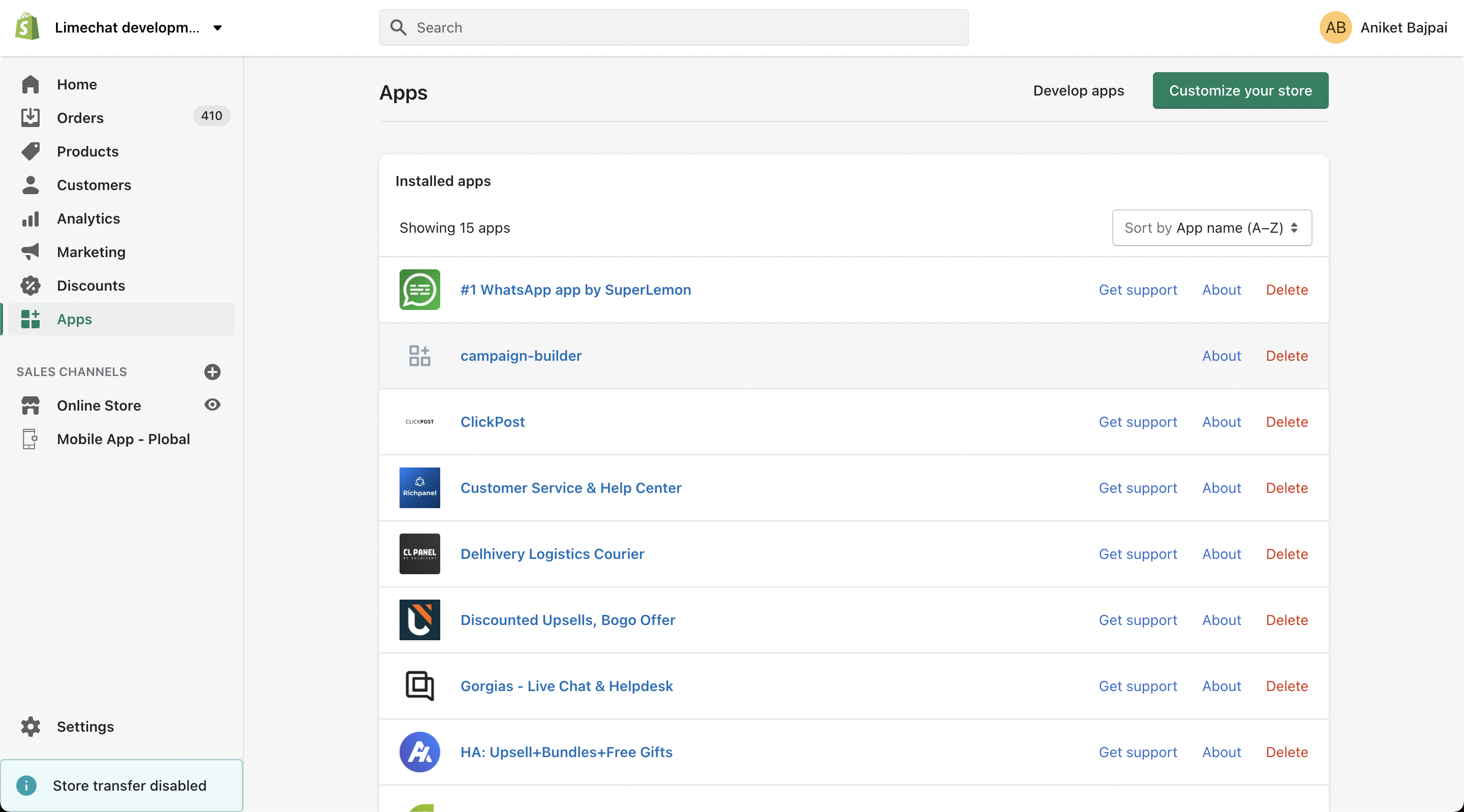1464x812 pixels.
Task: Click the Settings gear icon
Action: 30,727
